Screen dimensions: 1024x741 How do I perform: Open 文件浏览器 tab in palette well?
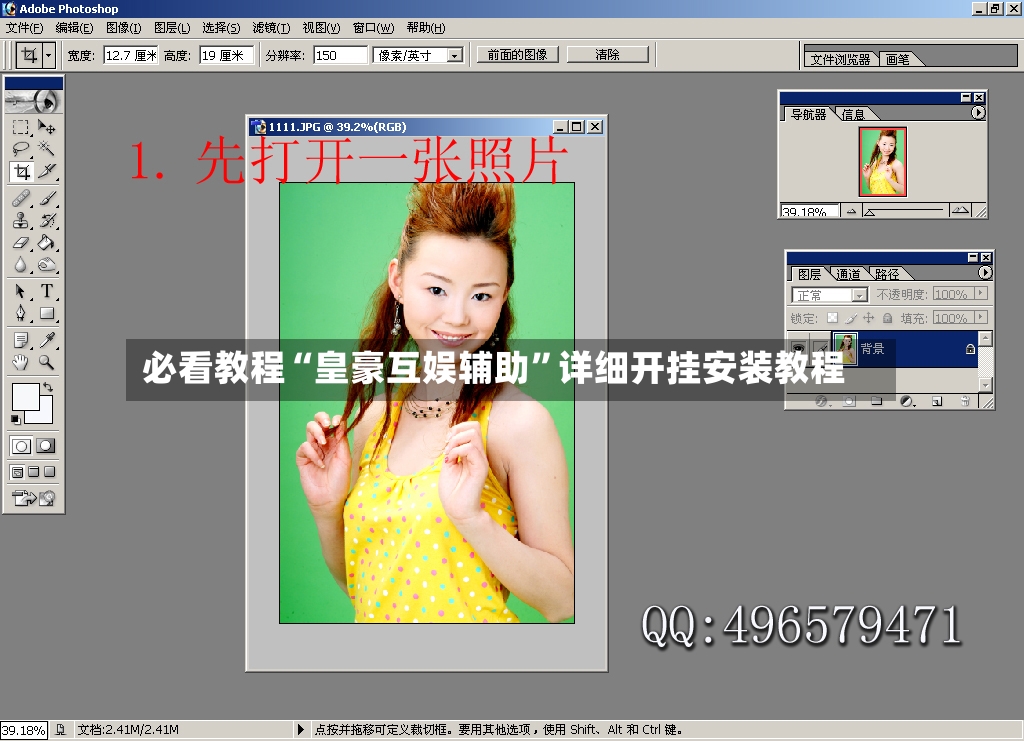point(840,59)
